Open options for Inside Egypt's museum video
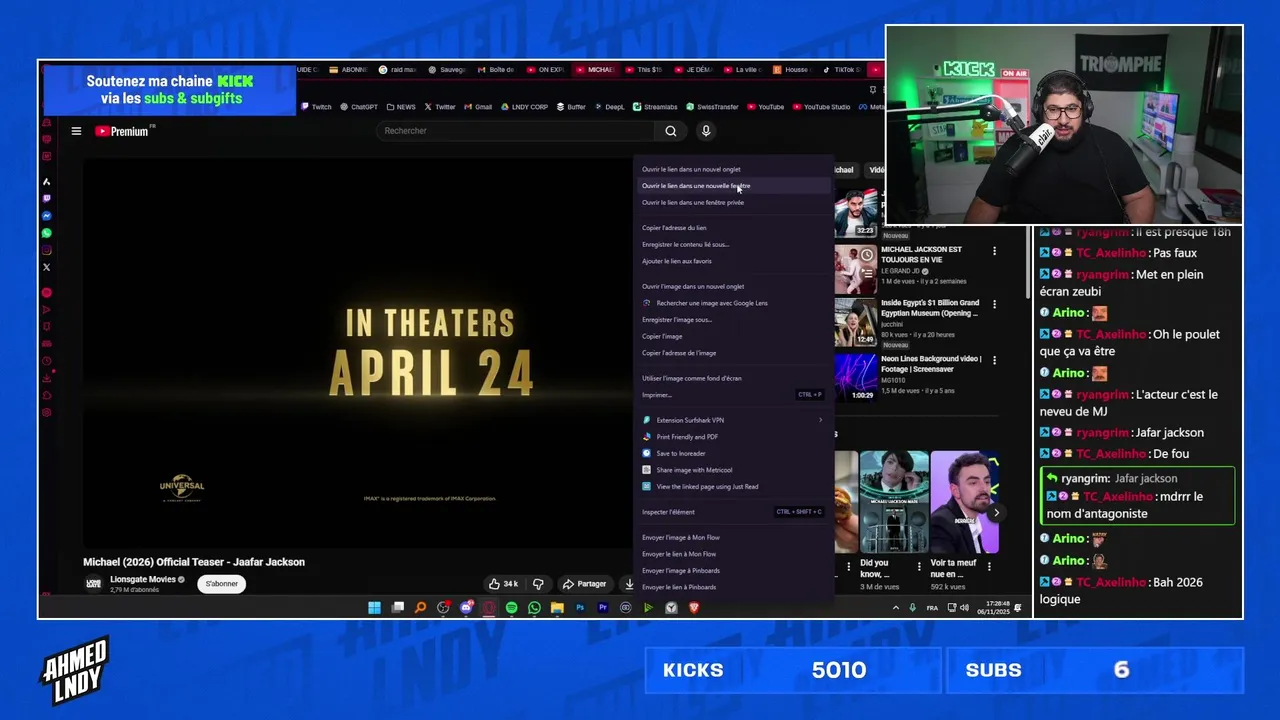 (994, 304)
